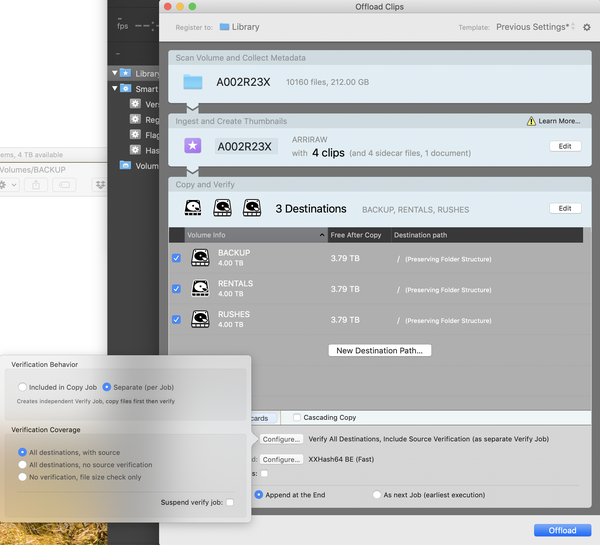Image resolution: width=600 pixels, height=545 pixels.
Task: Select As next Job earliest execution
Action: [x=376, y=495]
